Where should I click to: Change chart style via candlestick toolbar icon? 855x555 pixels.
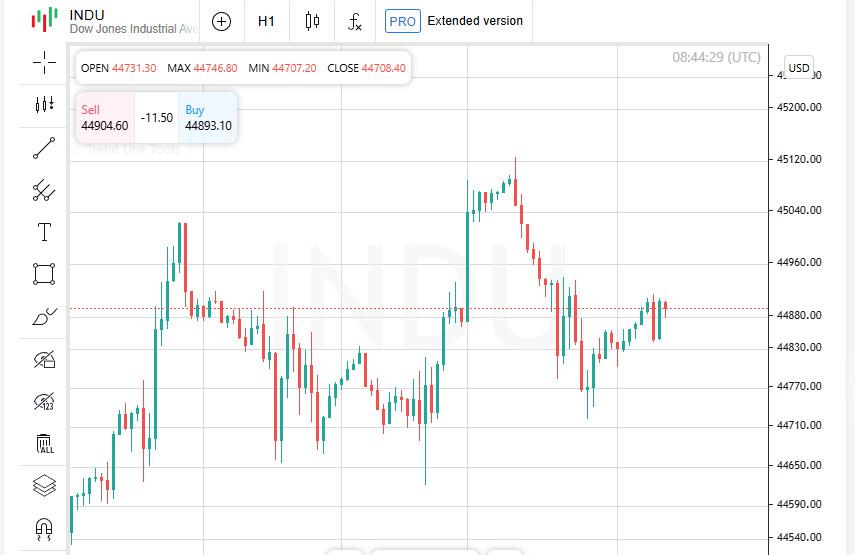click(312, 21)
